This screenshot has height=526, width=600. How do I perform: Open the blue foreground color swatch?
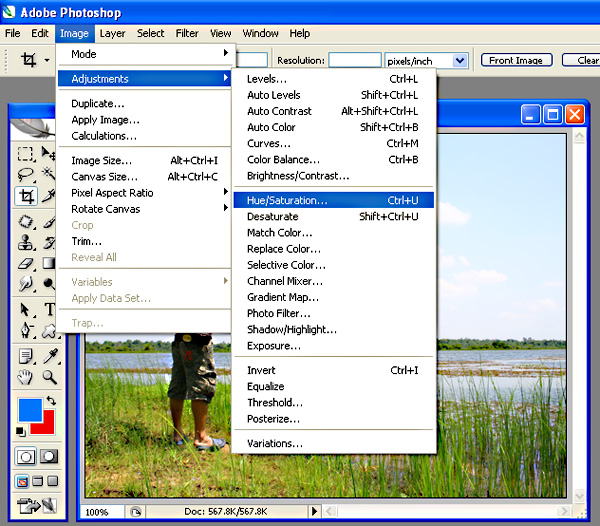(x=30, y=409)
